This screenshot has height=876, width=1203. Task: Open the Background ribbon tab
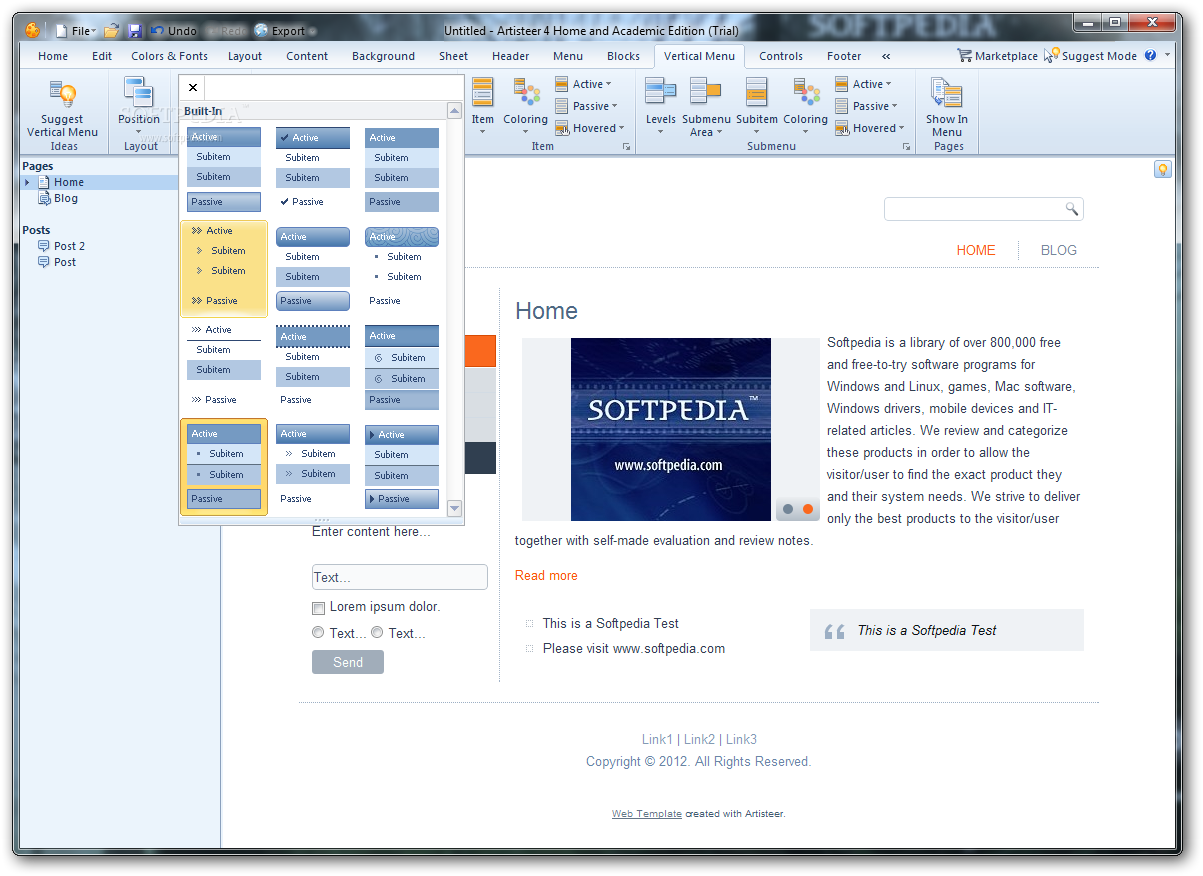(383, 56)
